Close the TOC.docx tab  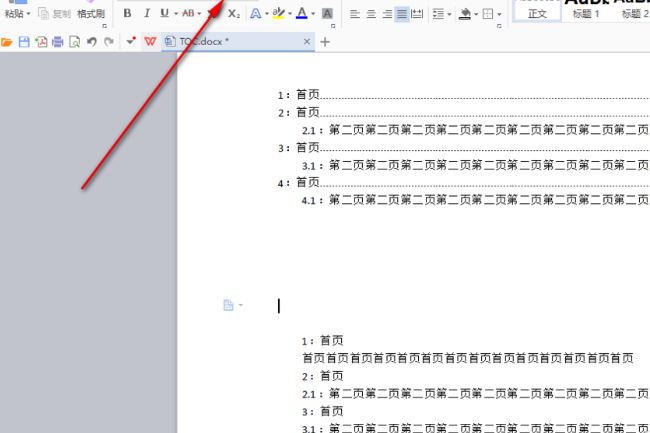(x=307, y=41)
